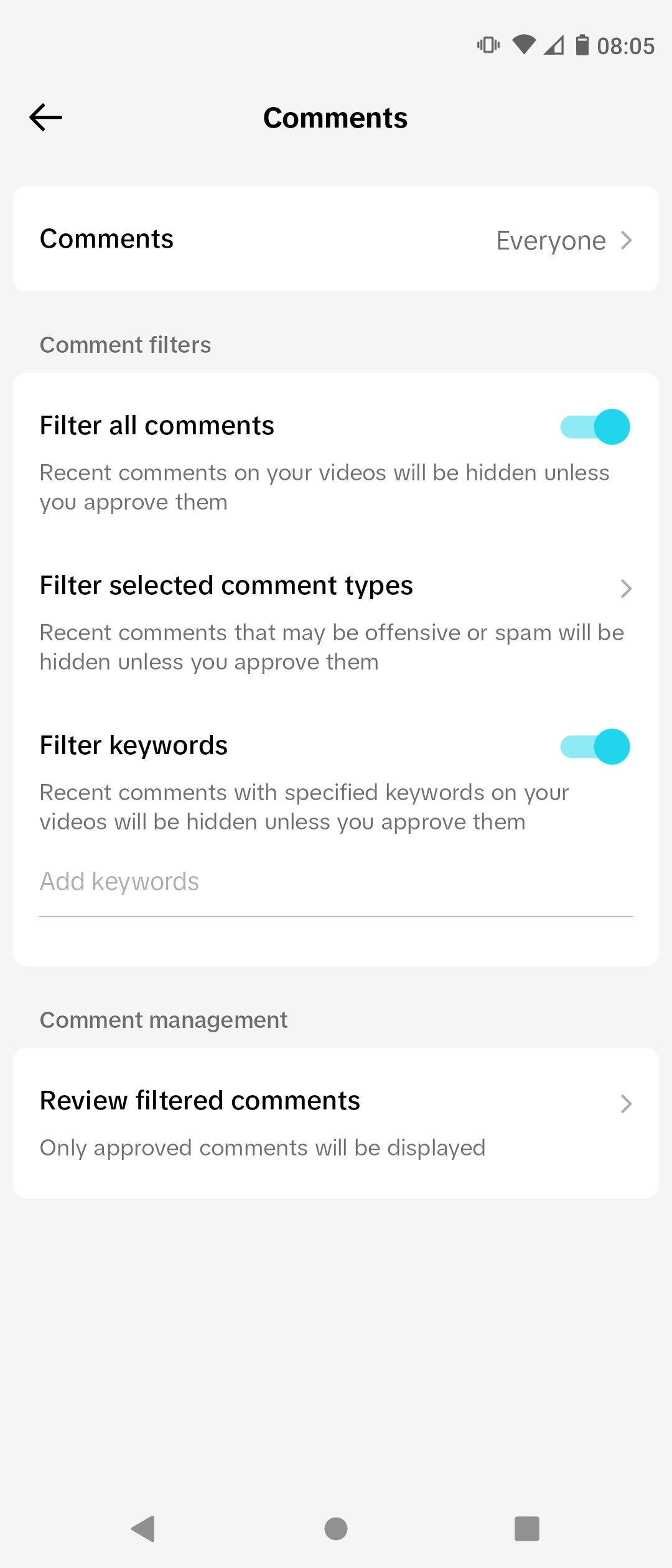Open Filter selected comment types via its chevron
The width and height of the screenshot is (672, 1568).
627,588
